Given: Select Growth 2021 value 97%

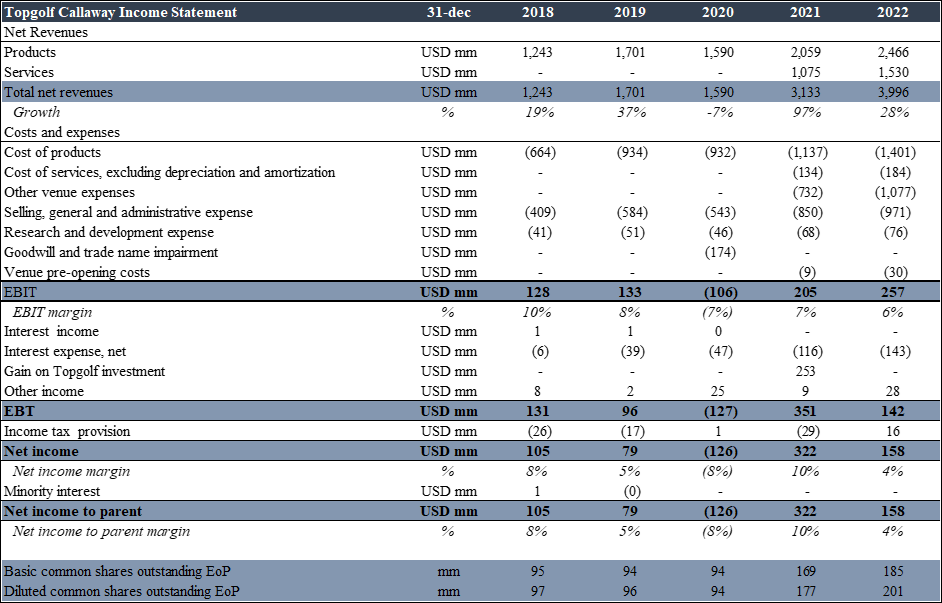Looking at the screenshot, I should pos(806,112).
